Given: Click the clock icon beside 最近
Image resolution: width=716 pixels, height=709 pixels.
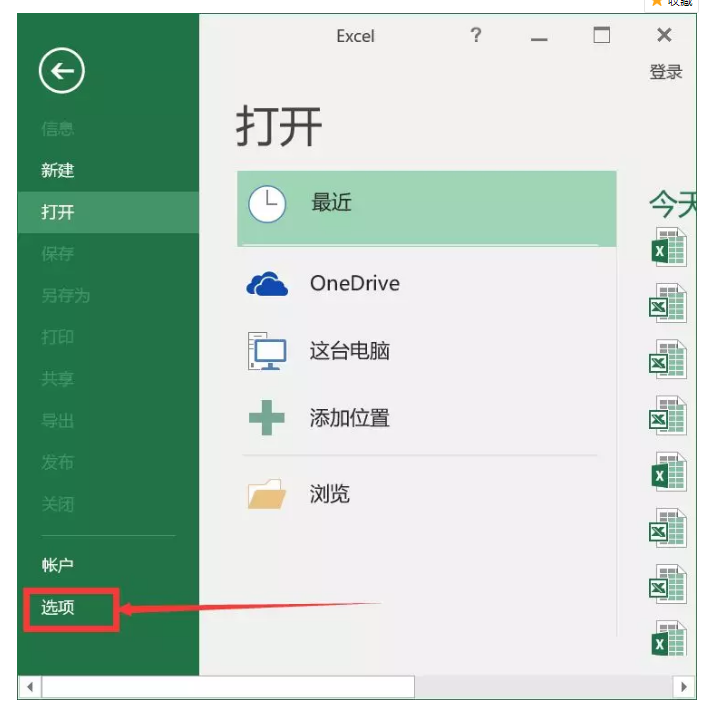Looking at the screenshot, I should click(x=267, y=204).
